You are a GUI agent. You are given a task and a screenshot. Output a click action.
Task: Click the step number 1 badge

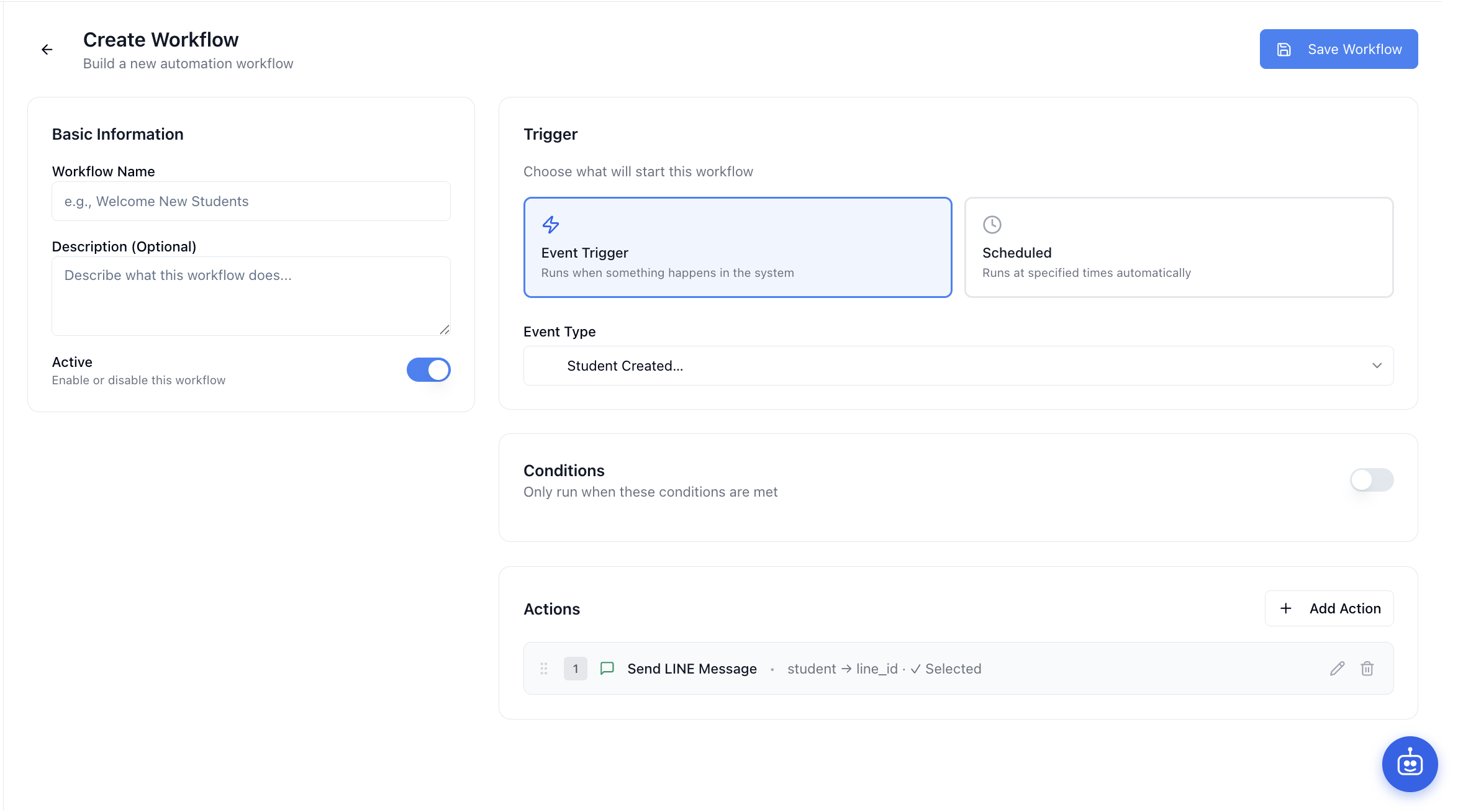pyautogui.click(x=576, y=669)
